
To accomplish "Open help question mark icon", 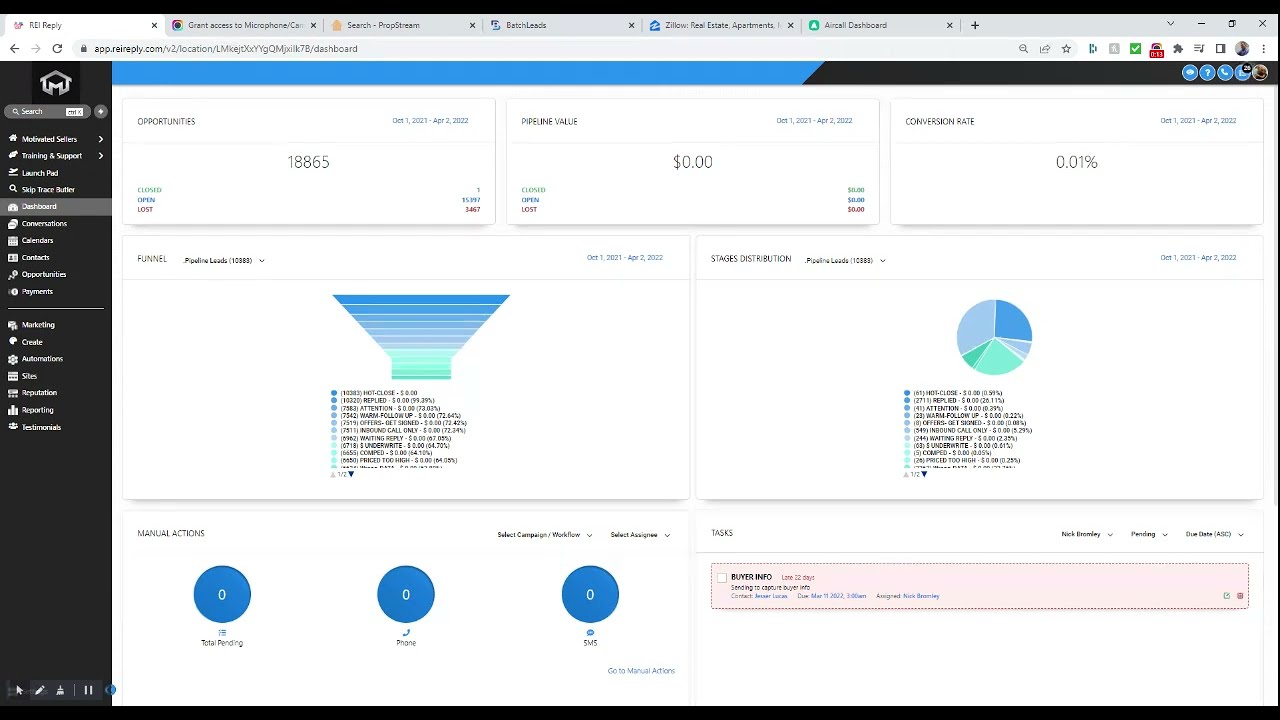I will click(1207, 72).
